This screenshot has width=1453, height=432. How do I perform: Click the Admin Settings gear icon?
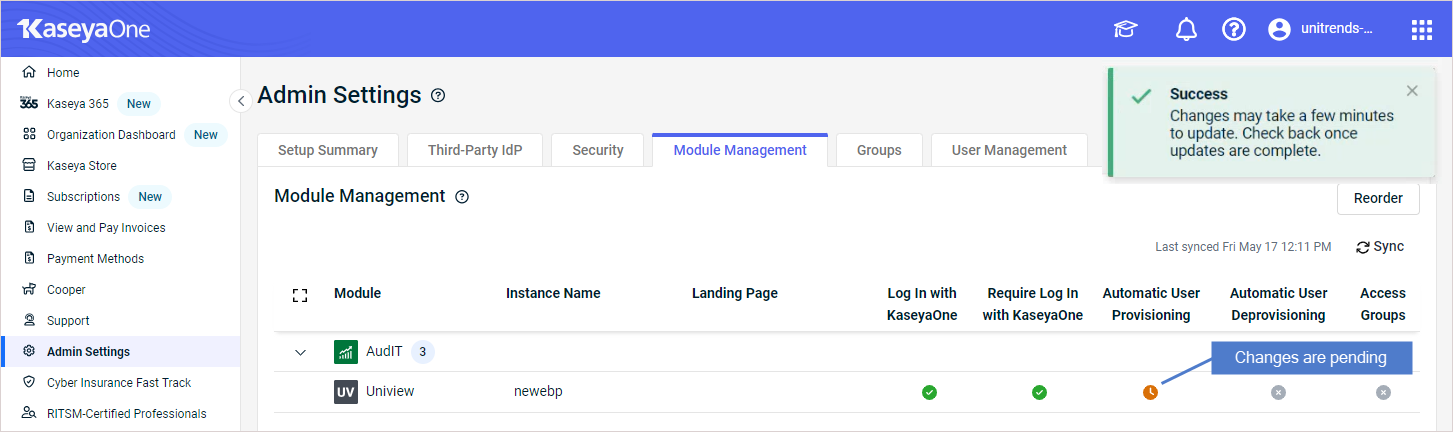(29, 352)
